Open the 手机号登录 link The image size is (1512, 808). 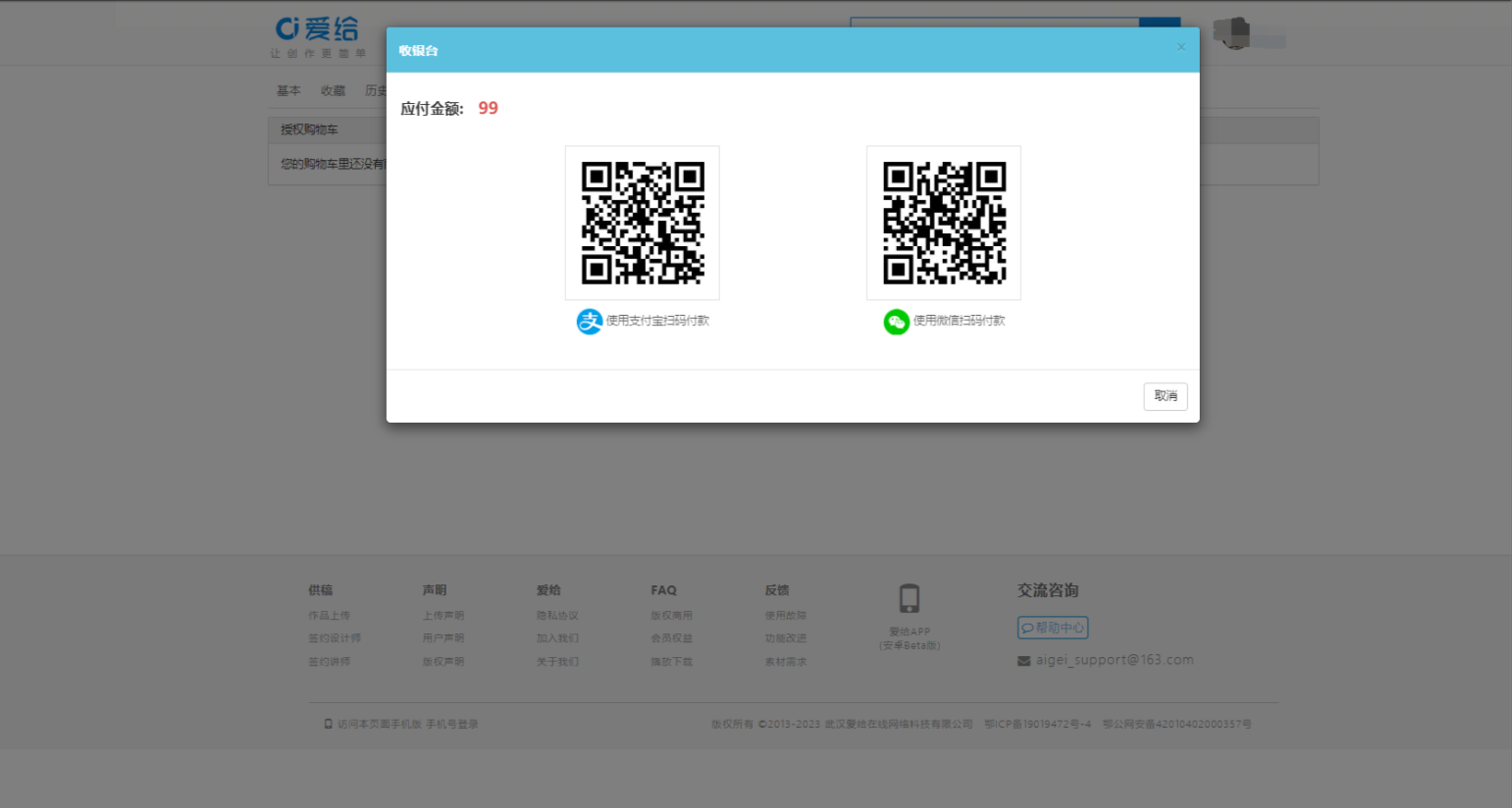[452, 725]
